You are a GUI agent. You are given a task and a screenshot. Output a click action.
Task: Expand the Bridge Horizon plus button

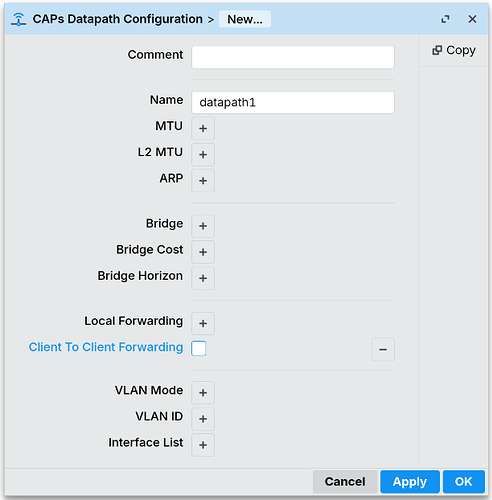pyautogui.click(x=203, y=278)
